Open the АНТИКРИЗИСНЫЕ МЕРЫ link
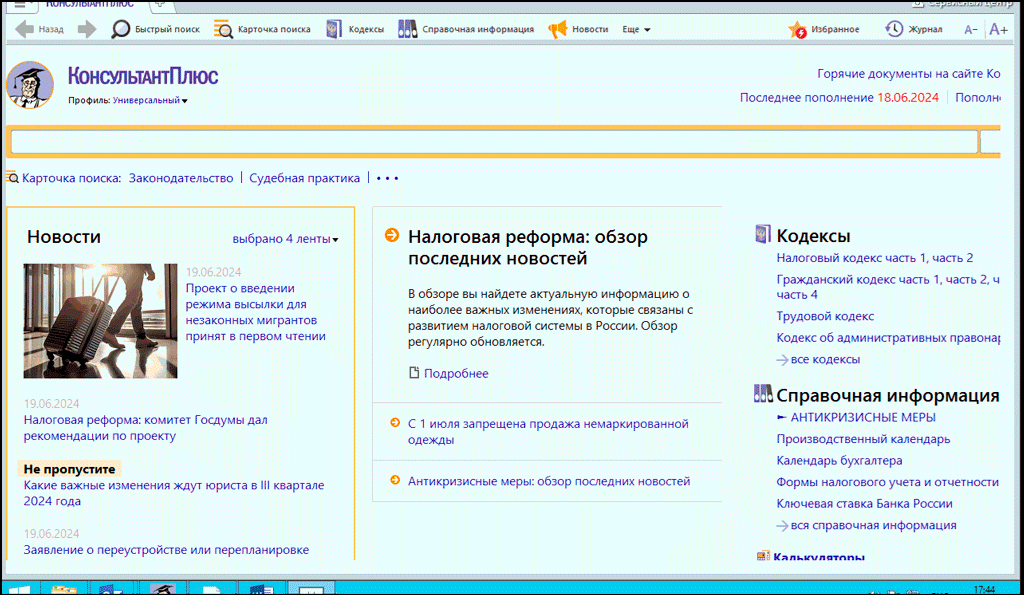 (863, 417)
